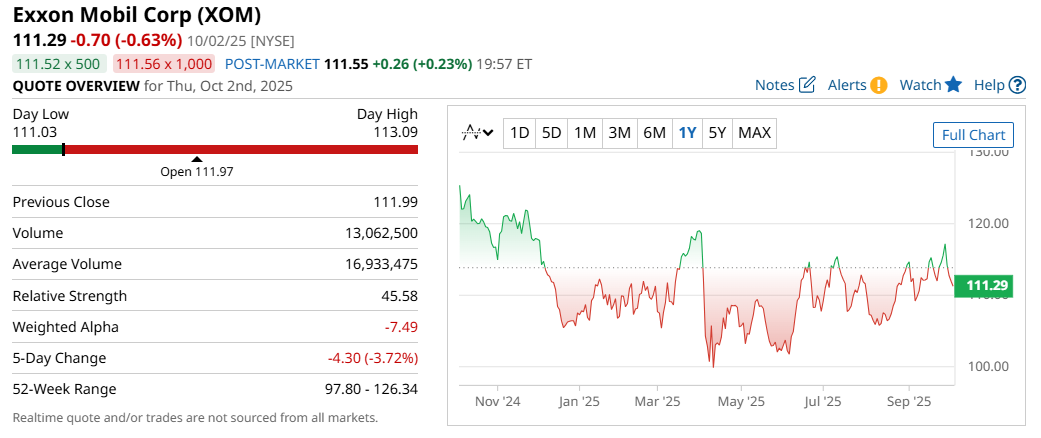
Task: Click the orange Alerts exclamation icon
Action: [879, 85]
